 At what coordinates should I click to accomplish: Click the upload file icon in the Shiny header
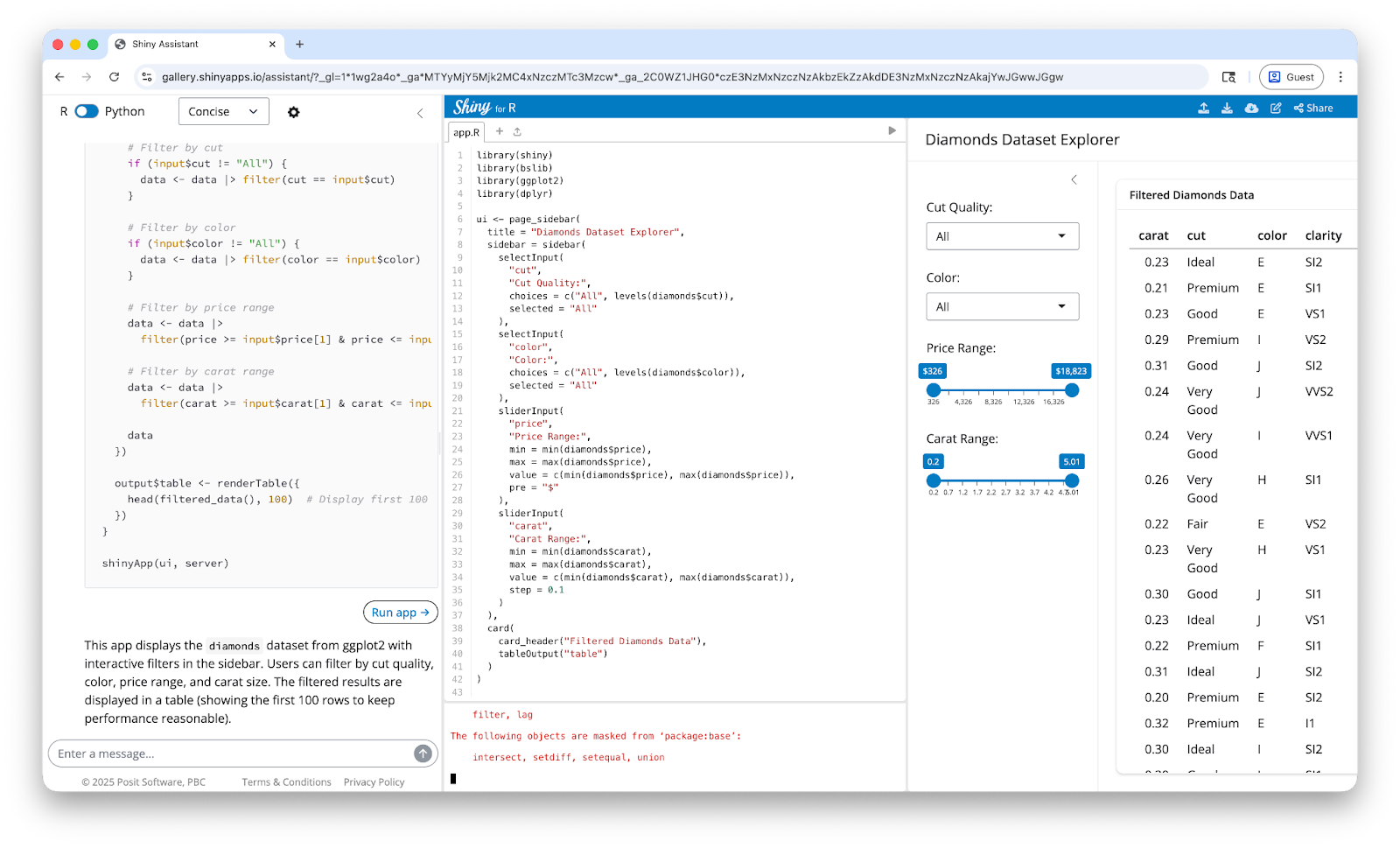point(1204,108)
